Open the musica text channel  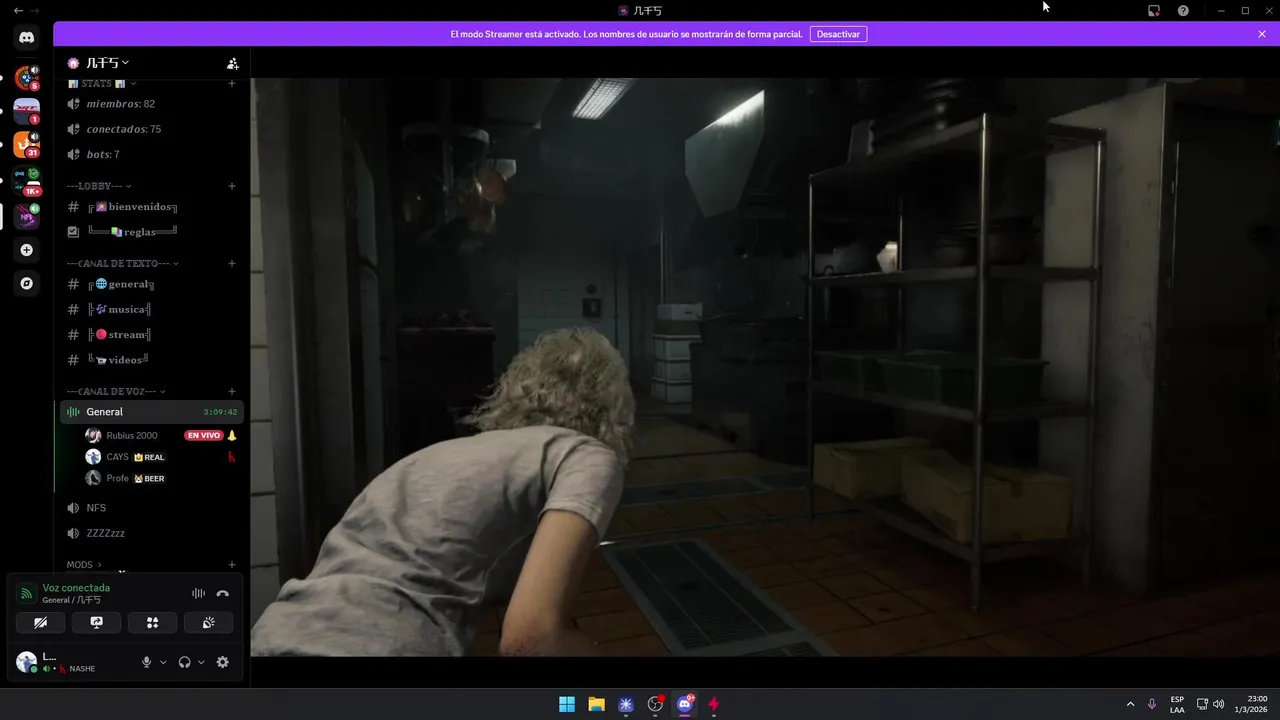(151, 309)
